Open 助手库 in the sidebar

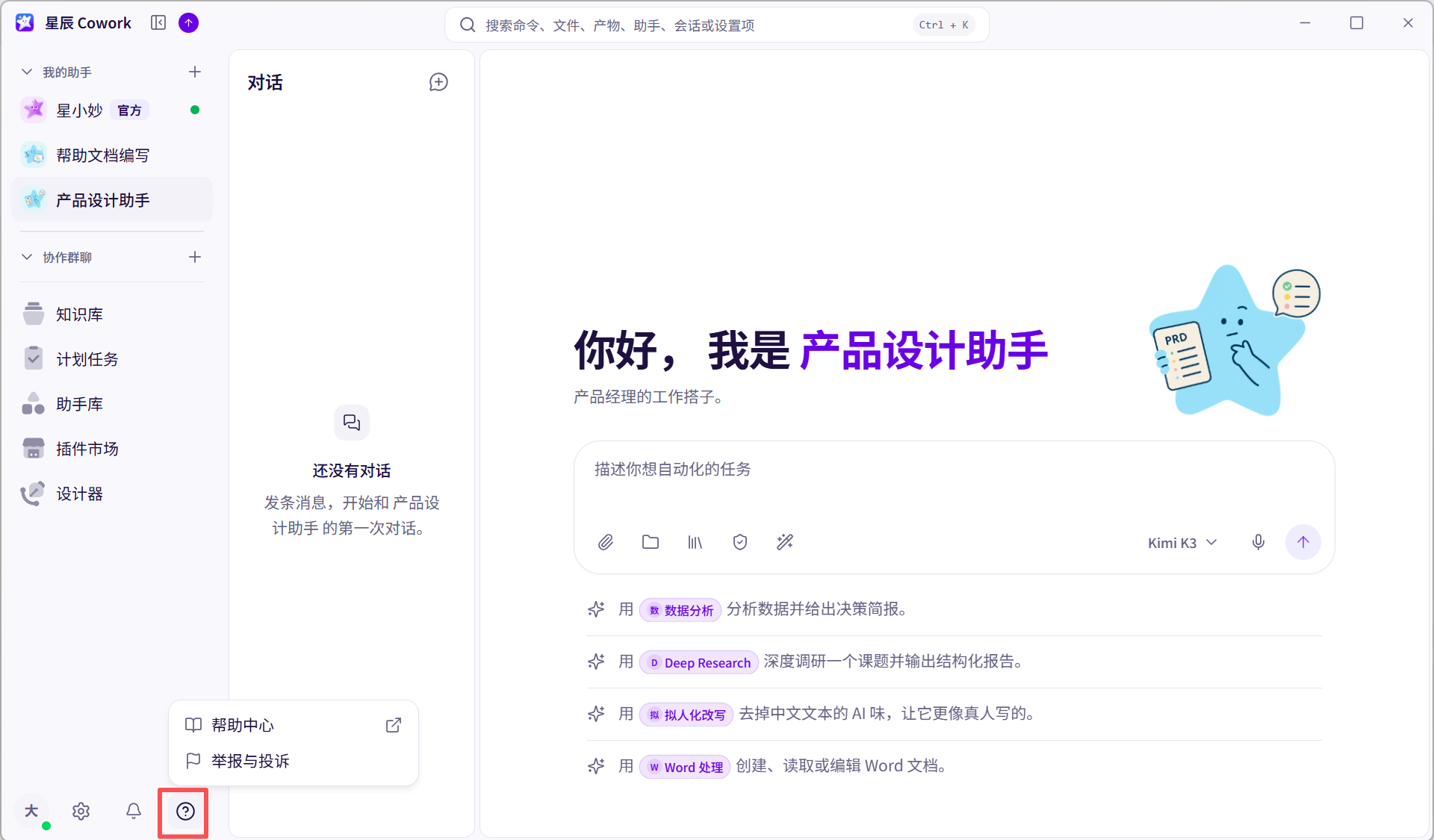tap(112, 404)
